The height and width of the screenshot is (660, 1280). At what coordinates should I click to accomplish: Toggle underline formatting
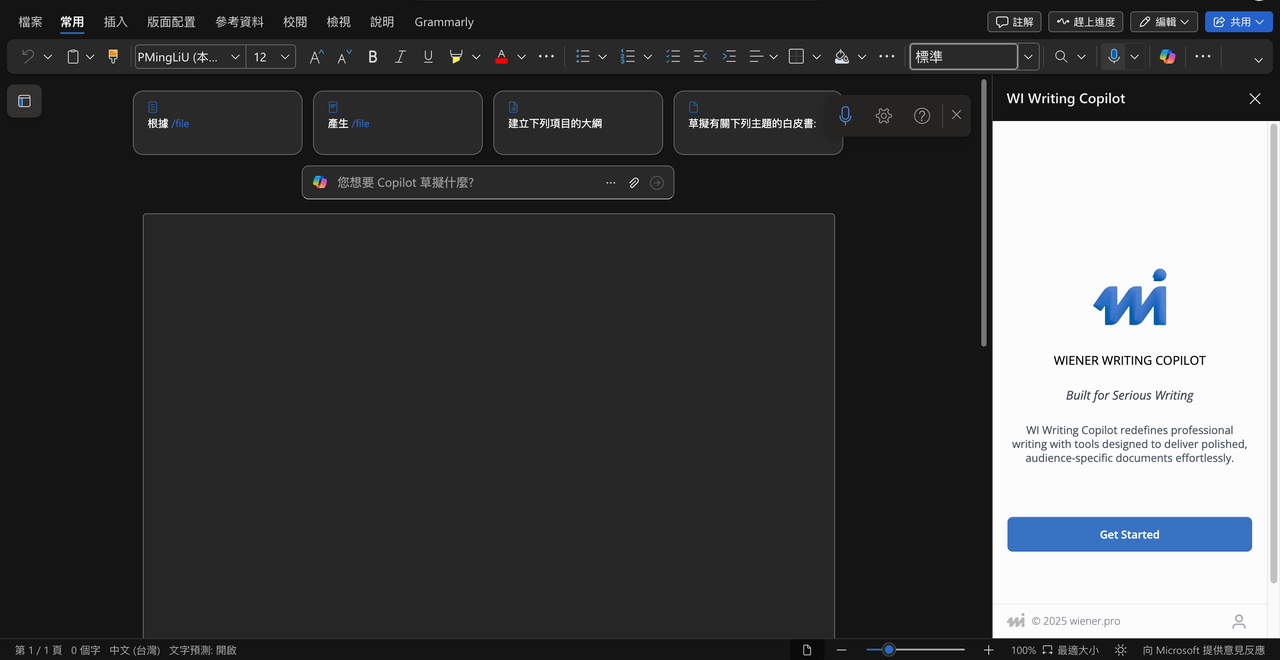click(x=428, y=57)
